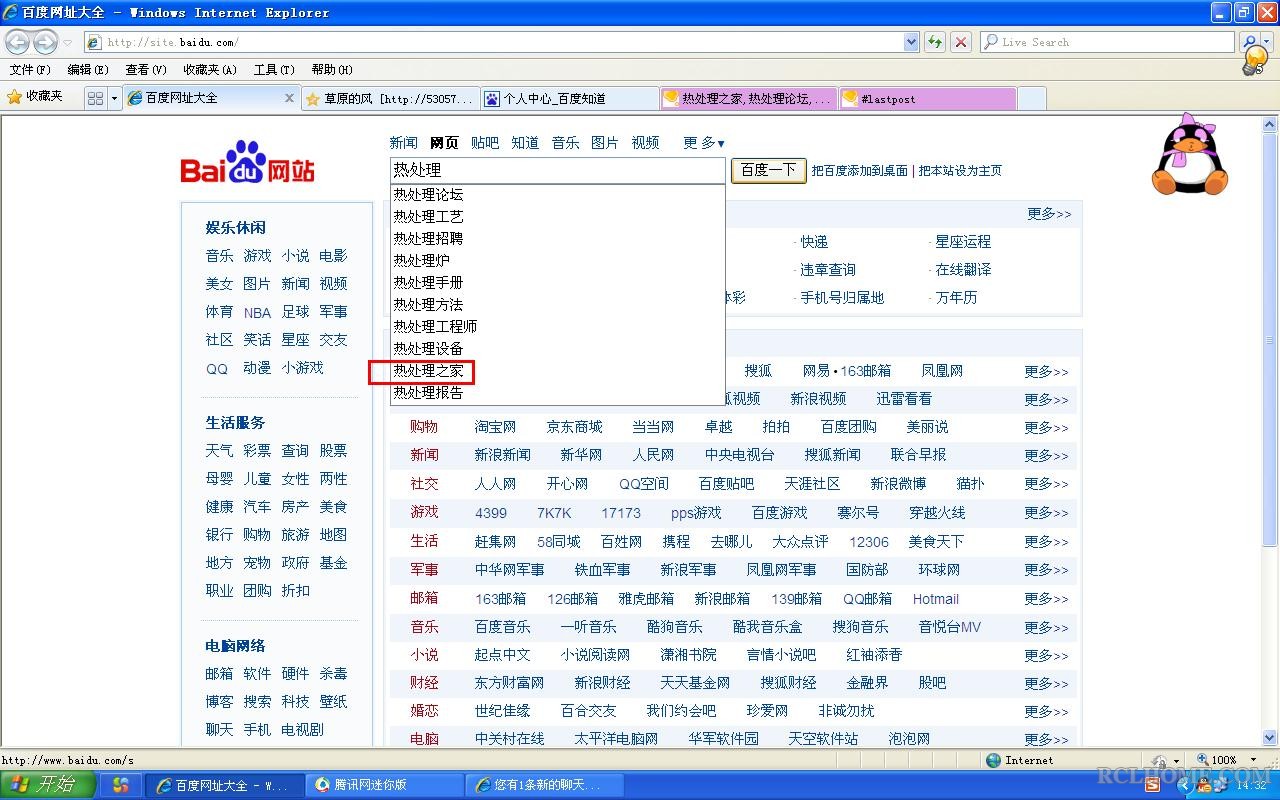Click the browser Back arrow button
Image resolution: width=1280 pixels, height=800 pixels.
[18, 42]
